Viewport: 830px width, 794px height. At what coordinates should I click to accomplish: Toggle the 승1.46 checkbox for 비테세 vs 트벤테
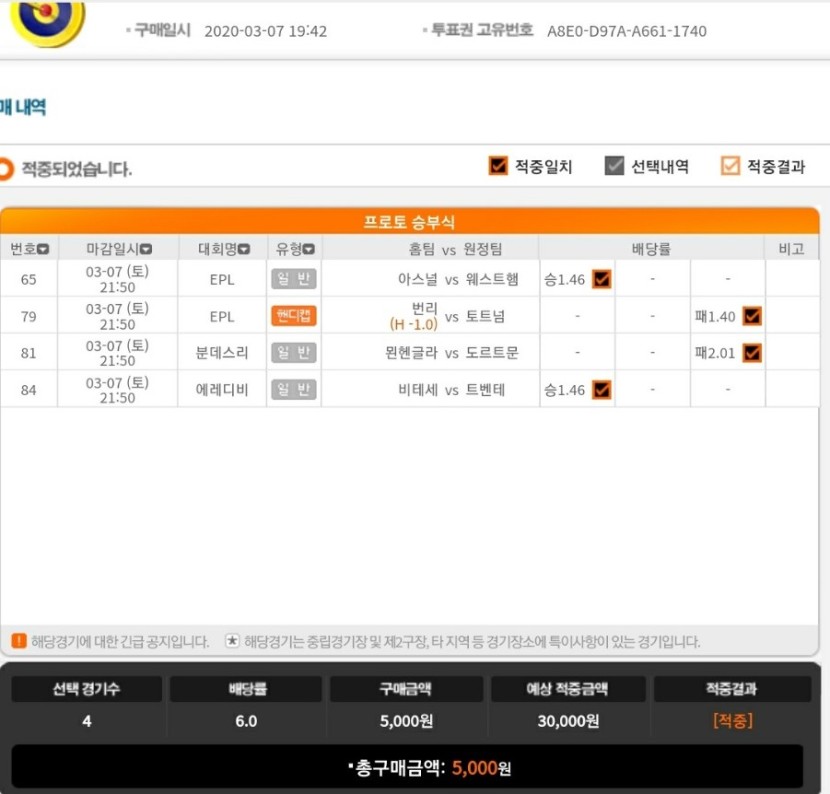601,390
